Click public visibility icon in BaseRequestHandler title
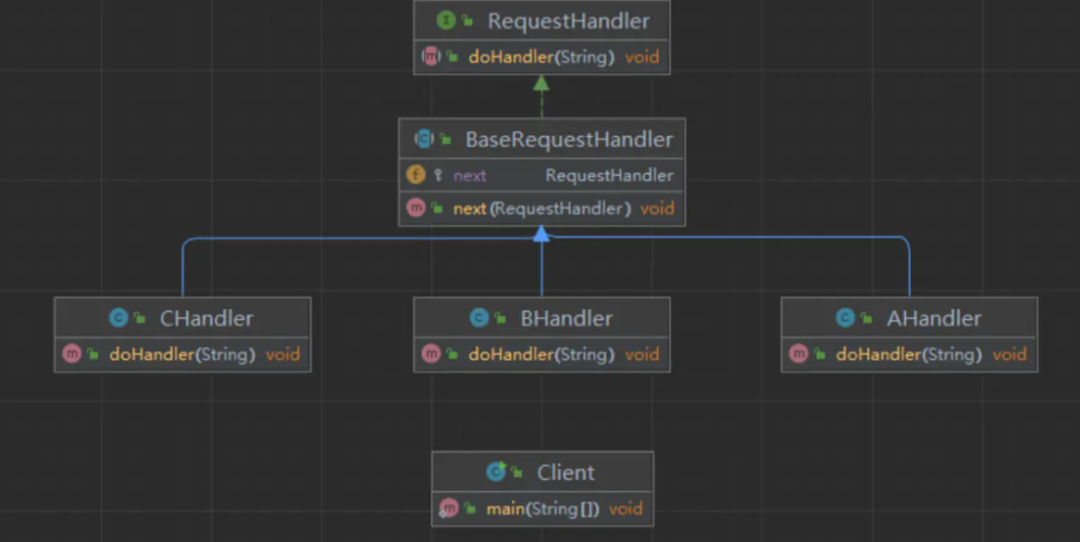1080x542 pixels. coord(446,140)
